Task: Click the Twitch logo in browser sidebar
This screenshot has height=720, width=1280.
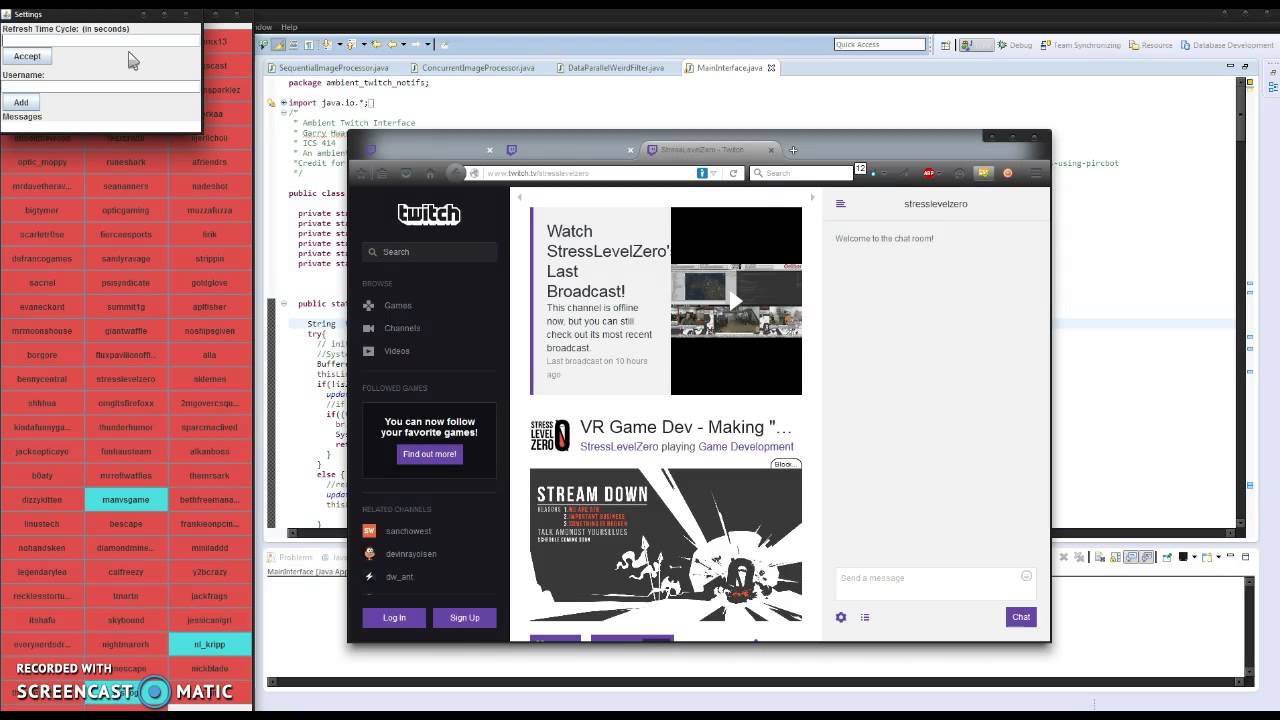Action: [429, 214]
